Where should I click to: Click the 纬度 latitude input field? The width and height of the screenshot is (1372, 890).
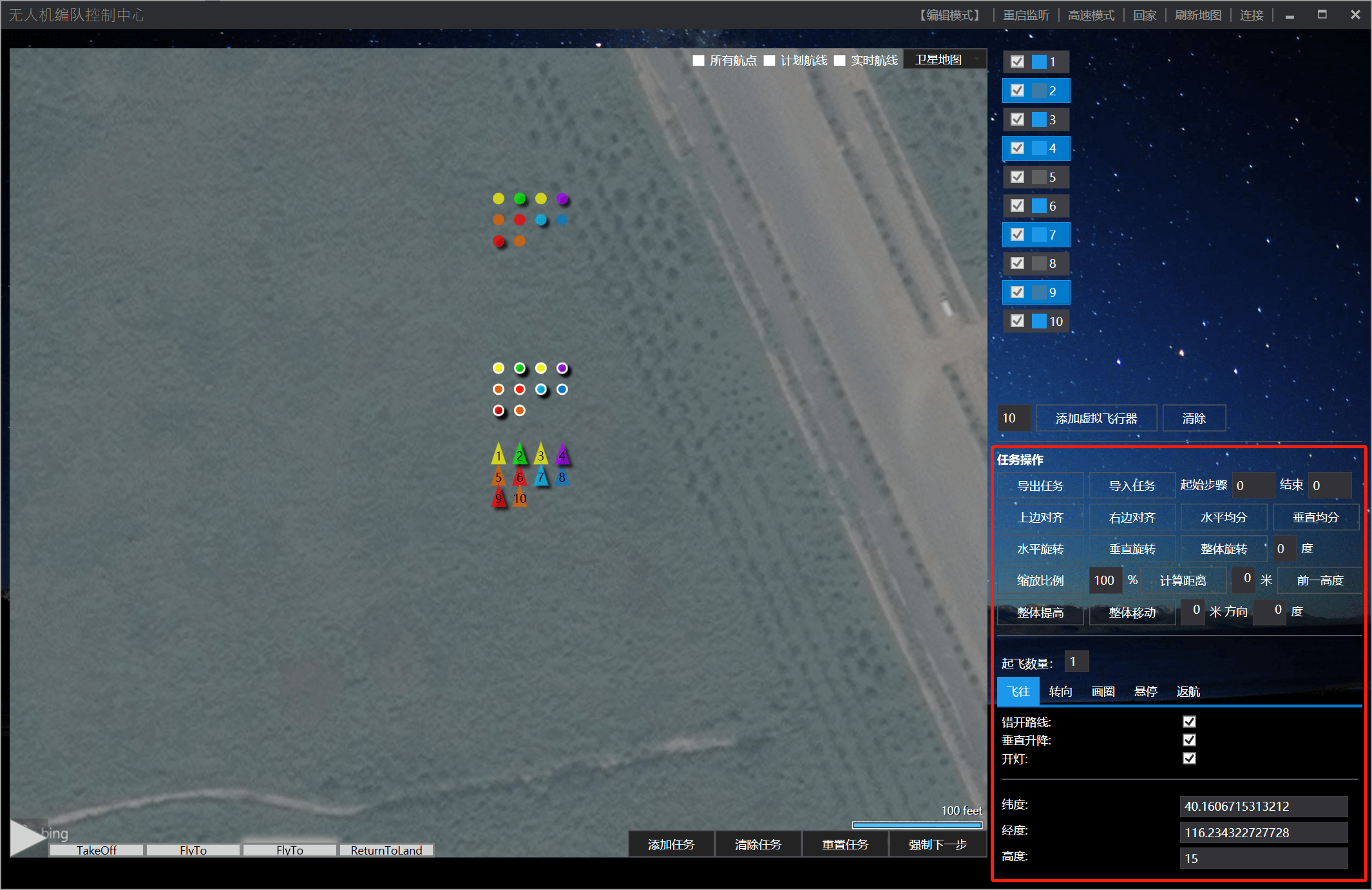click(1262, 806)
